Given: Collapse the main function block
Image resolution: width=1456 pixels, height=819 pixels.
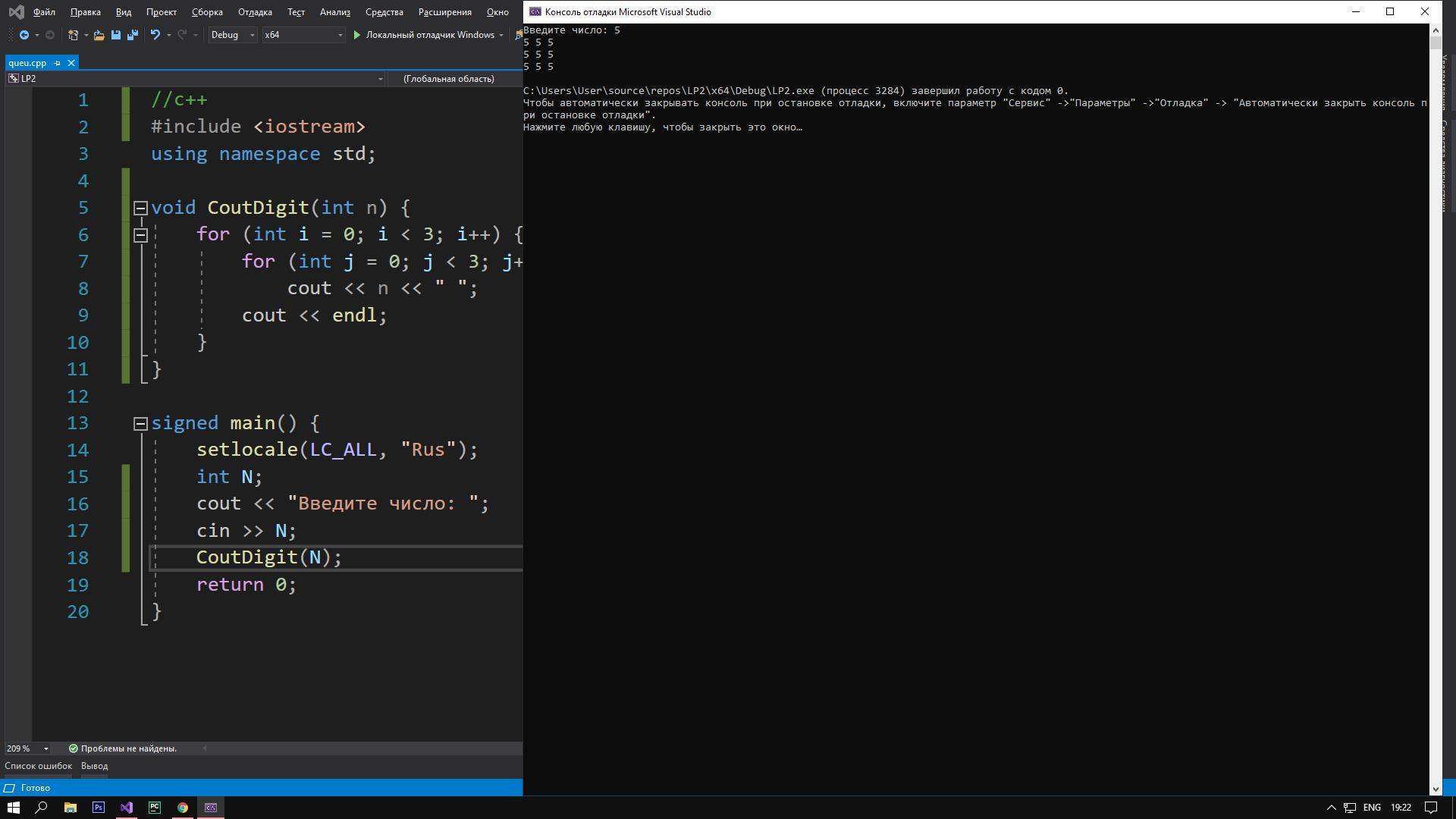Looking at the screenshot, I should (x=140, y=424).
